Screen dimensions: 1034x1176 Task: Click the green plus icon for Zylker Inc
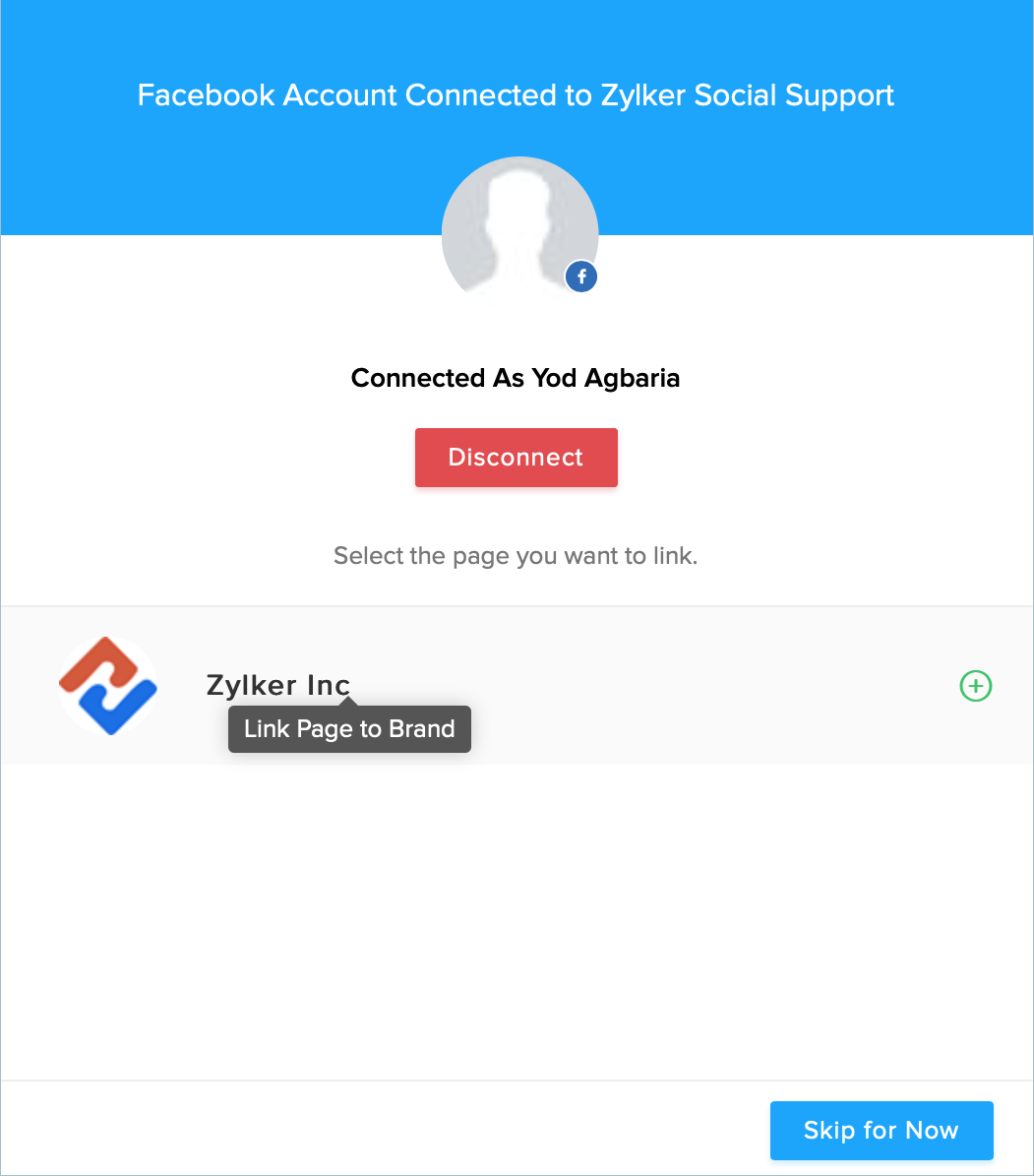pyautogui.click(x=975, y=686)
